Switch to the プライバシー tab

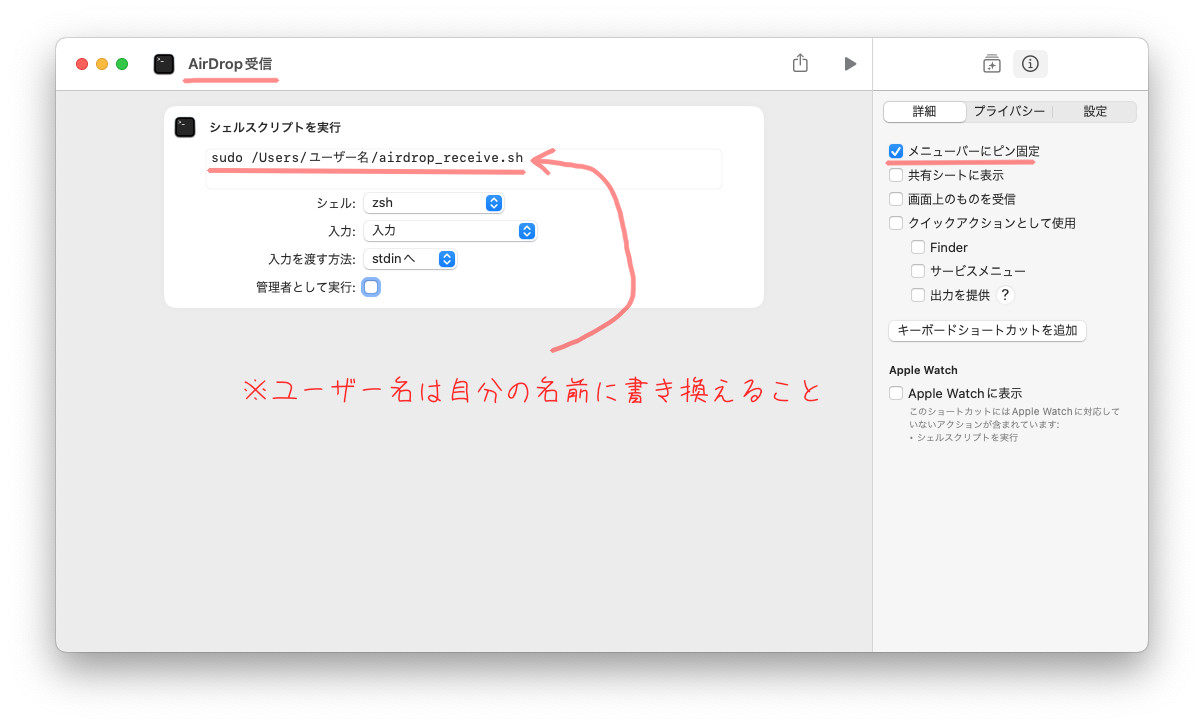(x=1009, y=111)
